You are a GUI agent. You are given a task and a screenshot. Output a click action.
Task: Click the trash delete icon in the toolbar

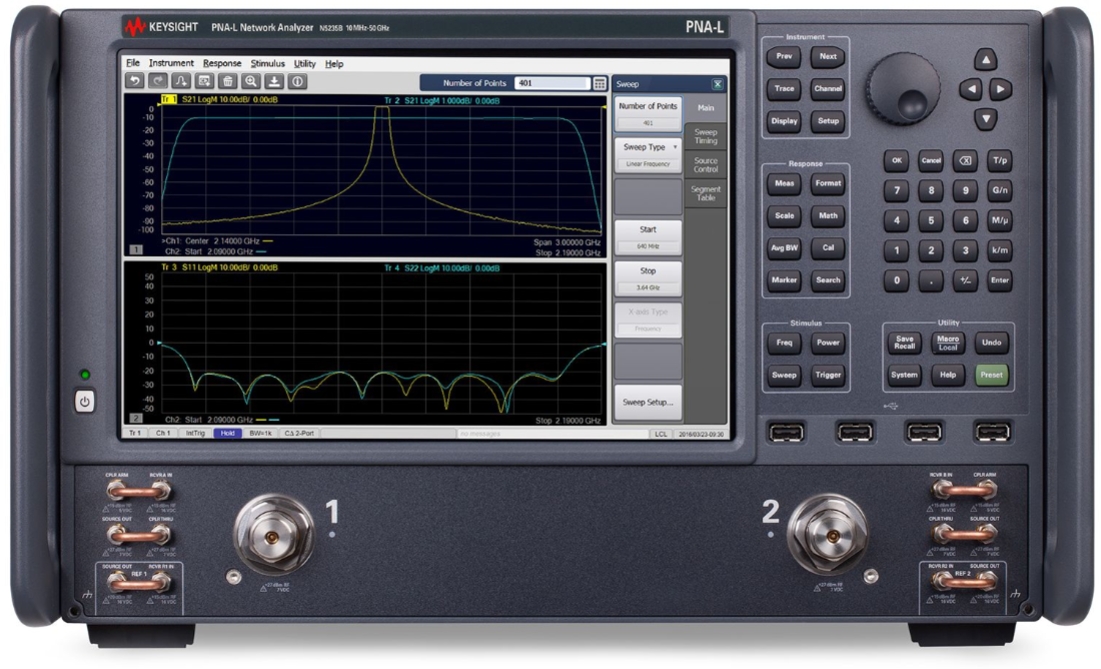(228, 81)
